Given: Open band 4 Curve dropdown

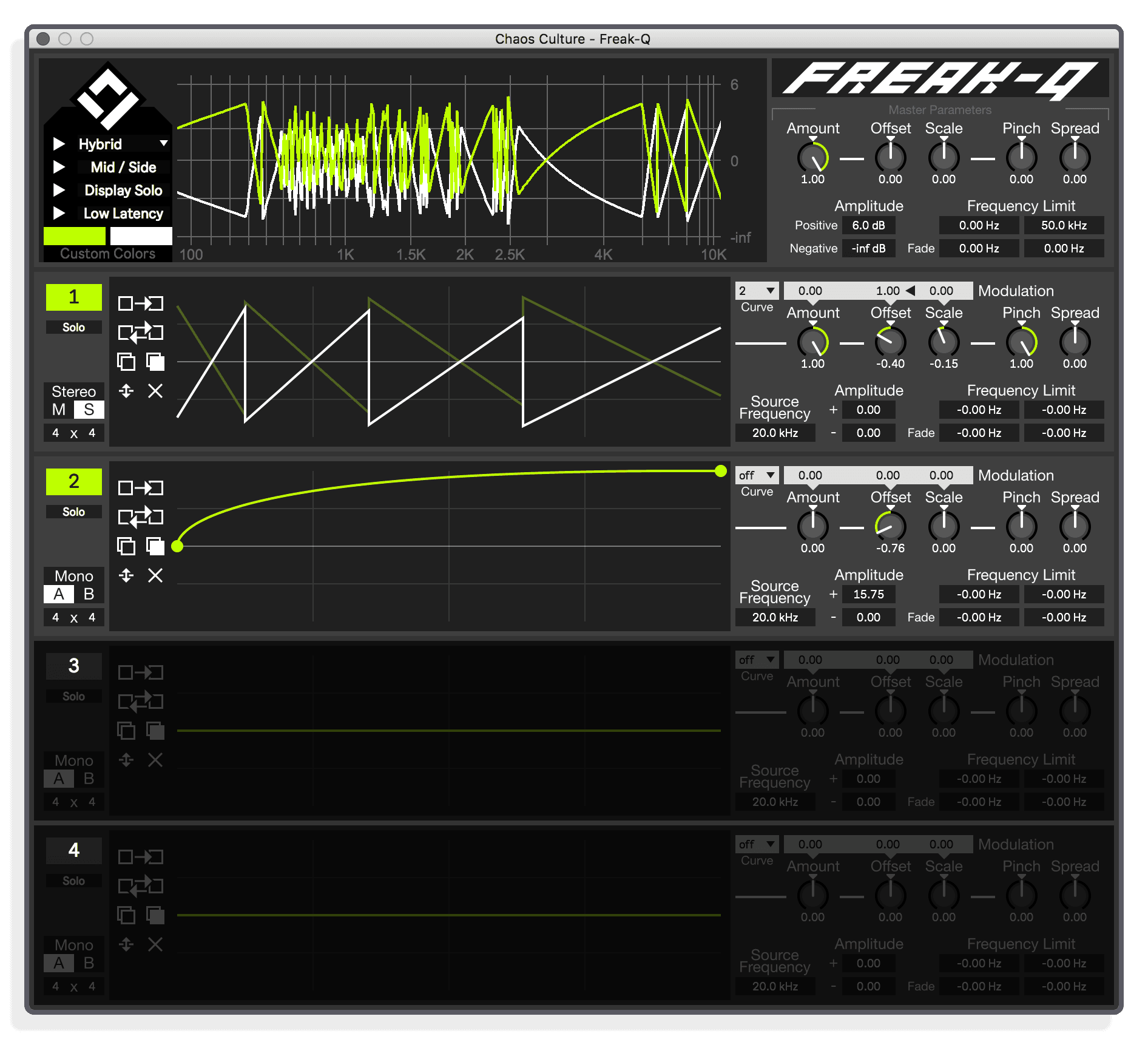Looking at the screenshot, I should 757,844.
